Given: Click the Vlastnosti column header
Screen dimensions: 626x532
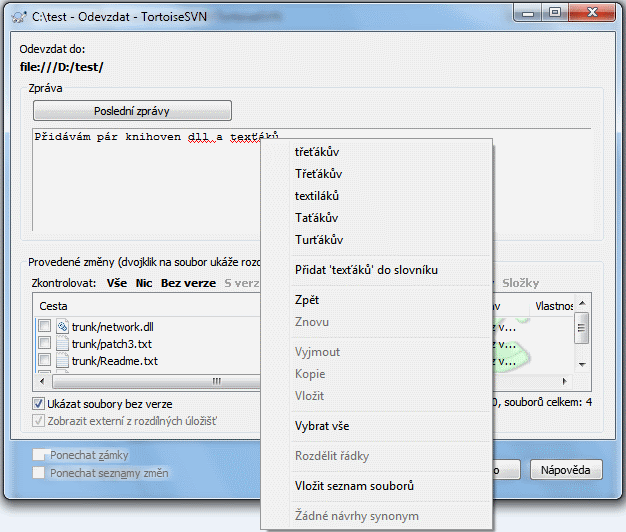Looking at the screenshot, I should 554,306.
